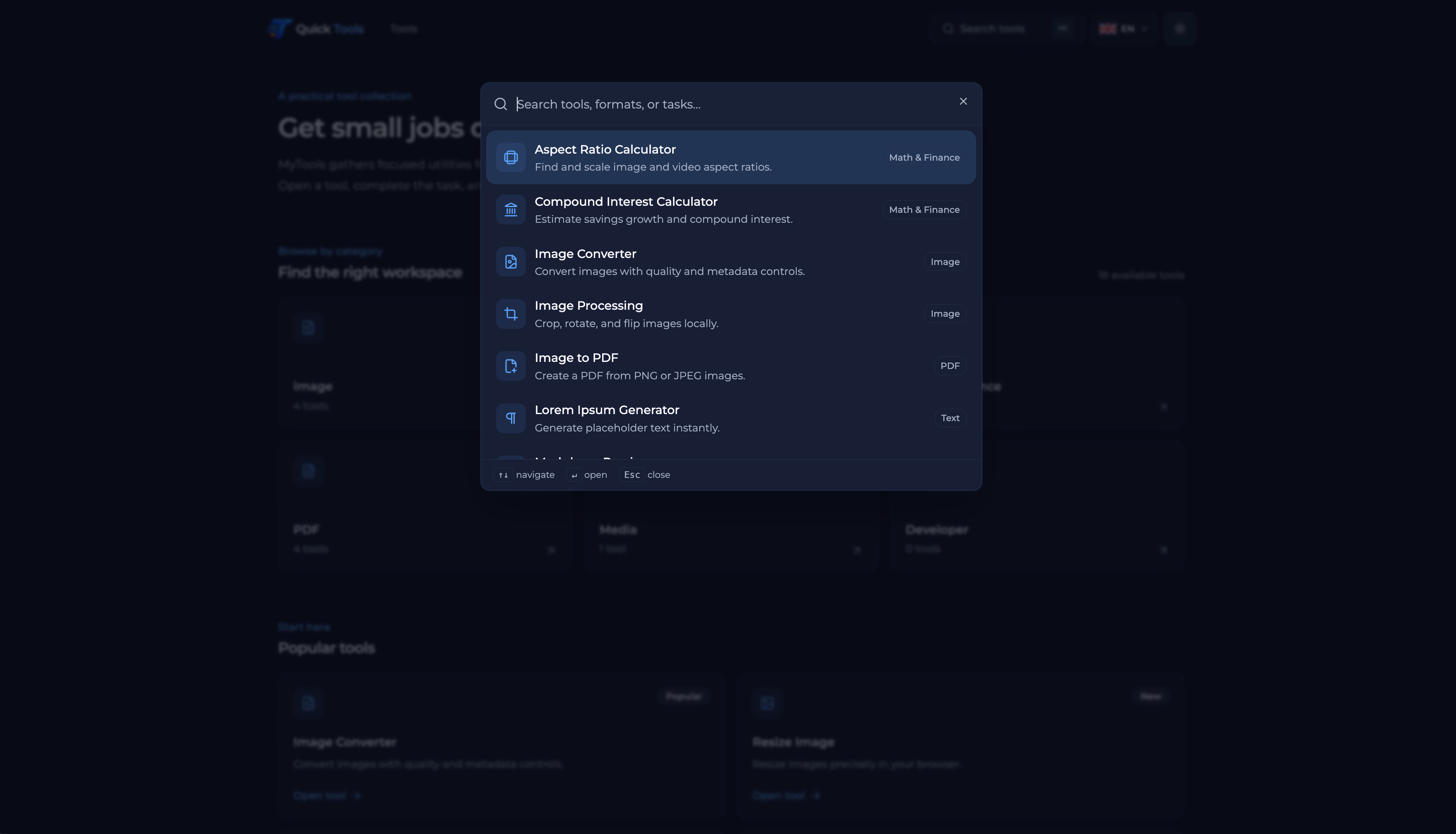This screenshot has width=1456, height=834.
Task: Select the 'Image Converter' result title
Action: pyautogui.click(x=586, y=254)
